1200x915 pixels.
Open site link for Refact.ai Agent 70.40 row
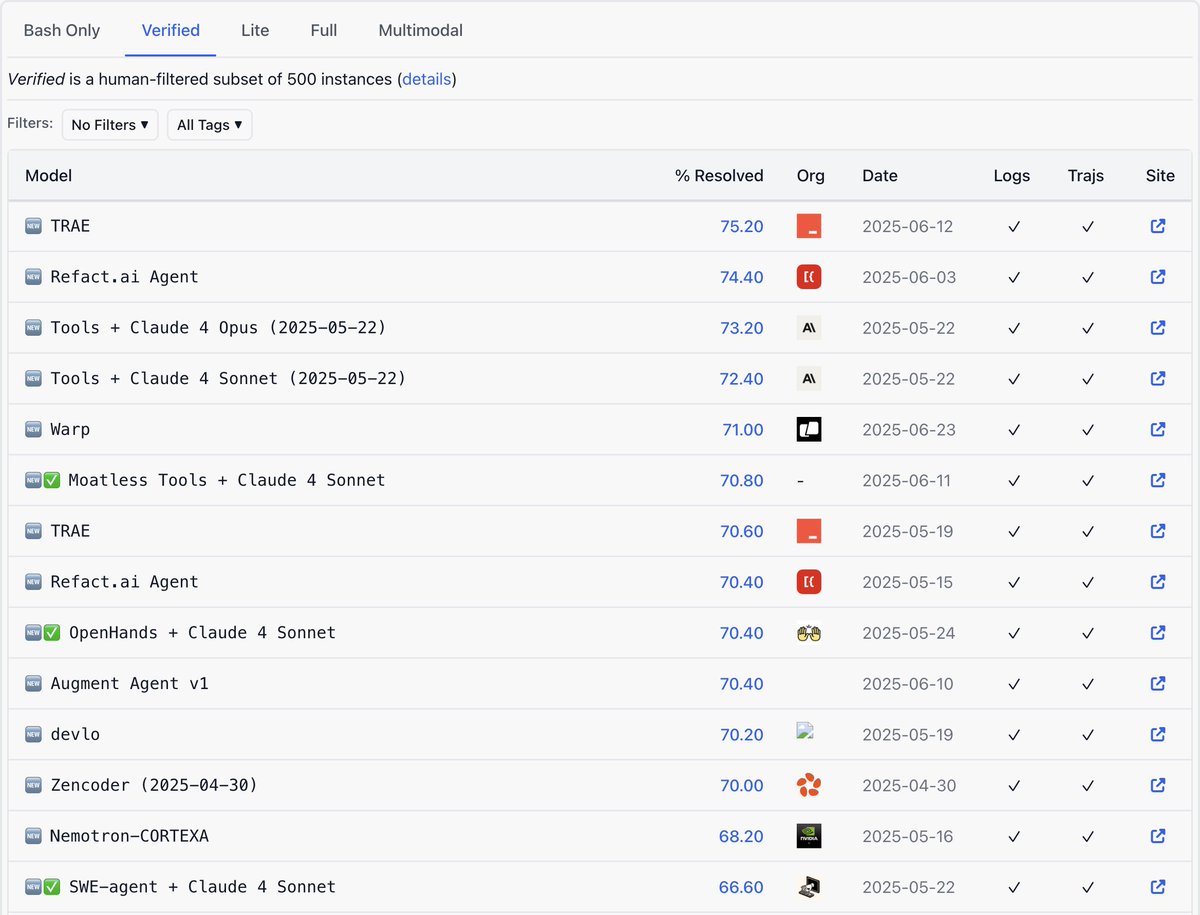[x=1158, y=582]
